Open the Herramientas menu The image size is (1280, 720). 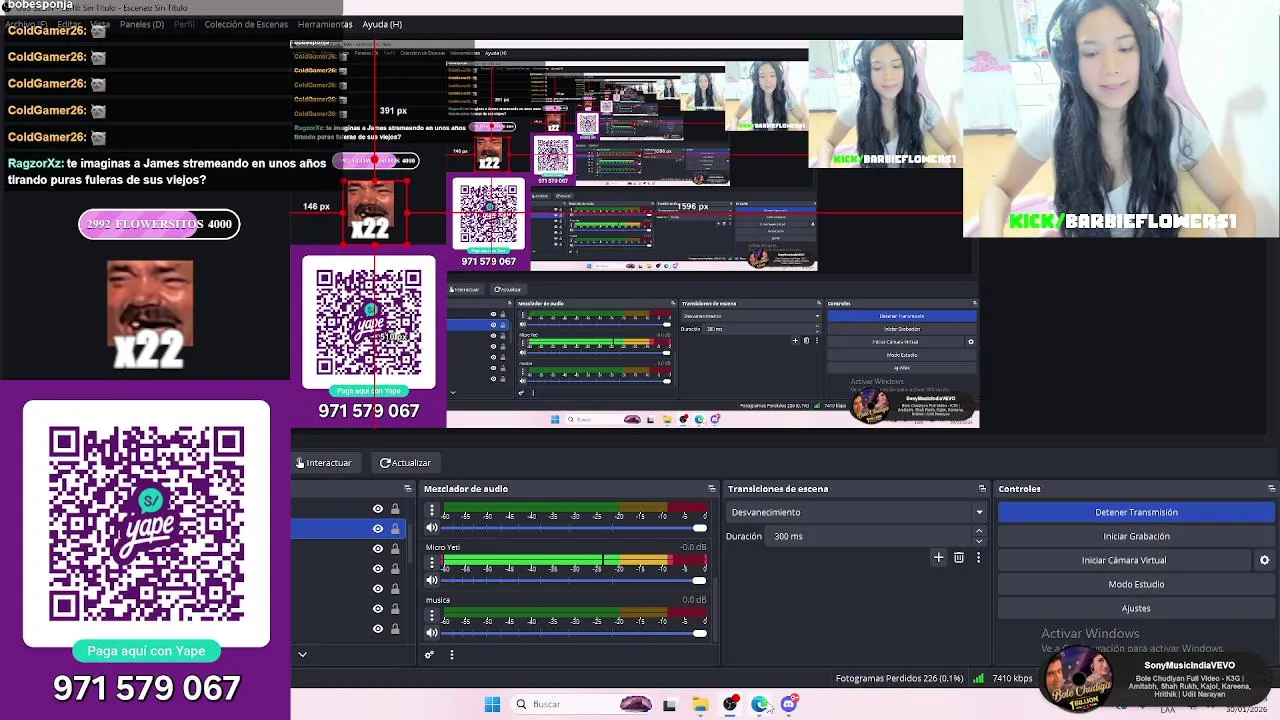pyautogui.click(x=325, y=24)
